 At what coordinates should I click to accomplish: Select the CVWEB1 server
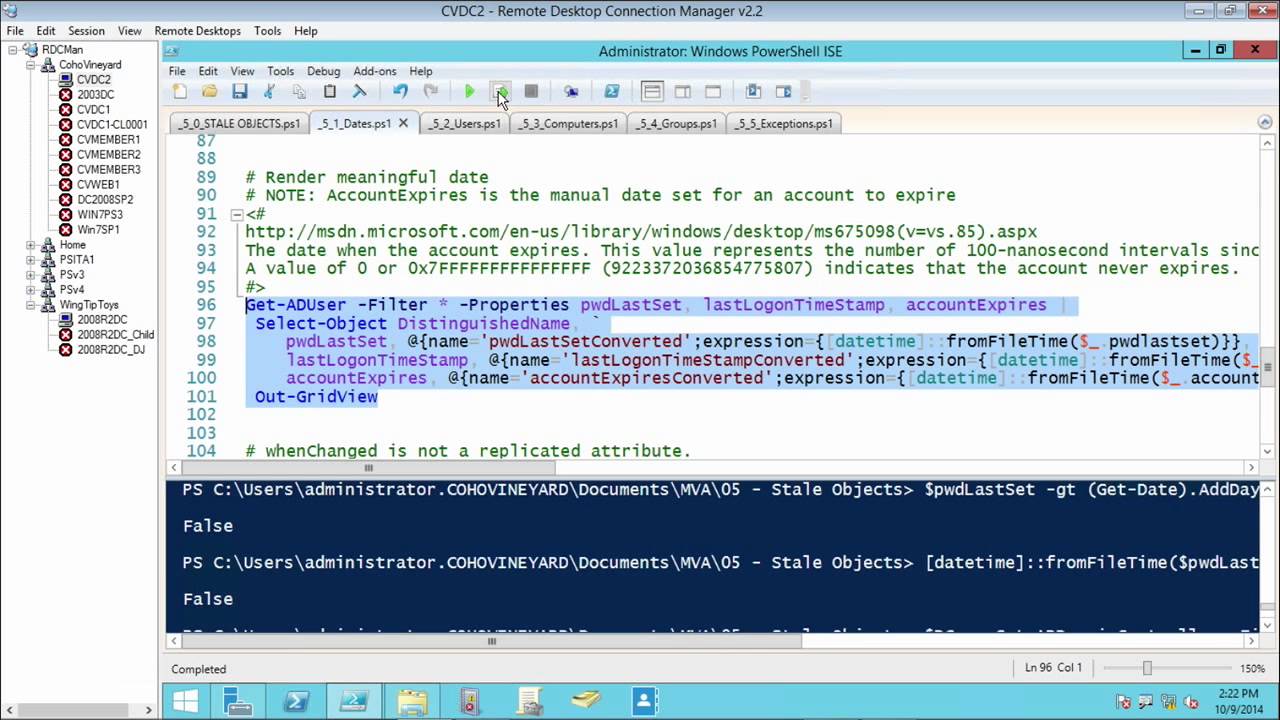pos(98,185)
